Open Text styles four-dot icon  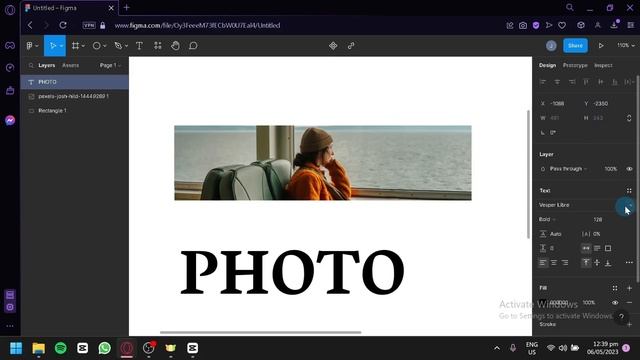pyautogui.click(x=629, y=191)
